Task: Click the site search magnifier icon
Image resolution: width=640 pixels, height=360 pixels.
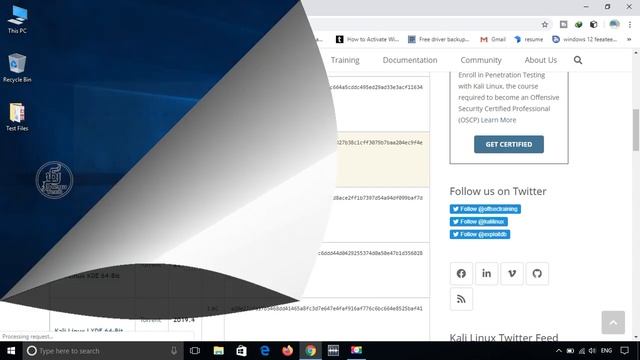Action: (578, 60)
